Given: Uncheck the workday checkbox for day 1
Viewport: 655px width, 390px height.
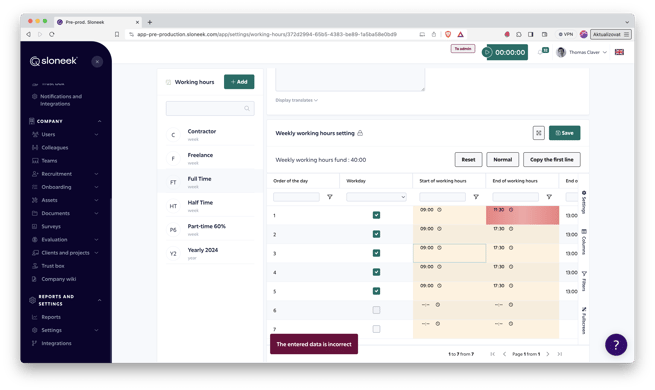Looking at the screenshot, I should pyautogui.click(x=376, y=215).
